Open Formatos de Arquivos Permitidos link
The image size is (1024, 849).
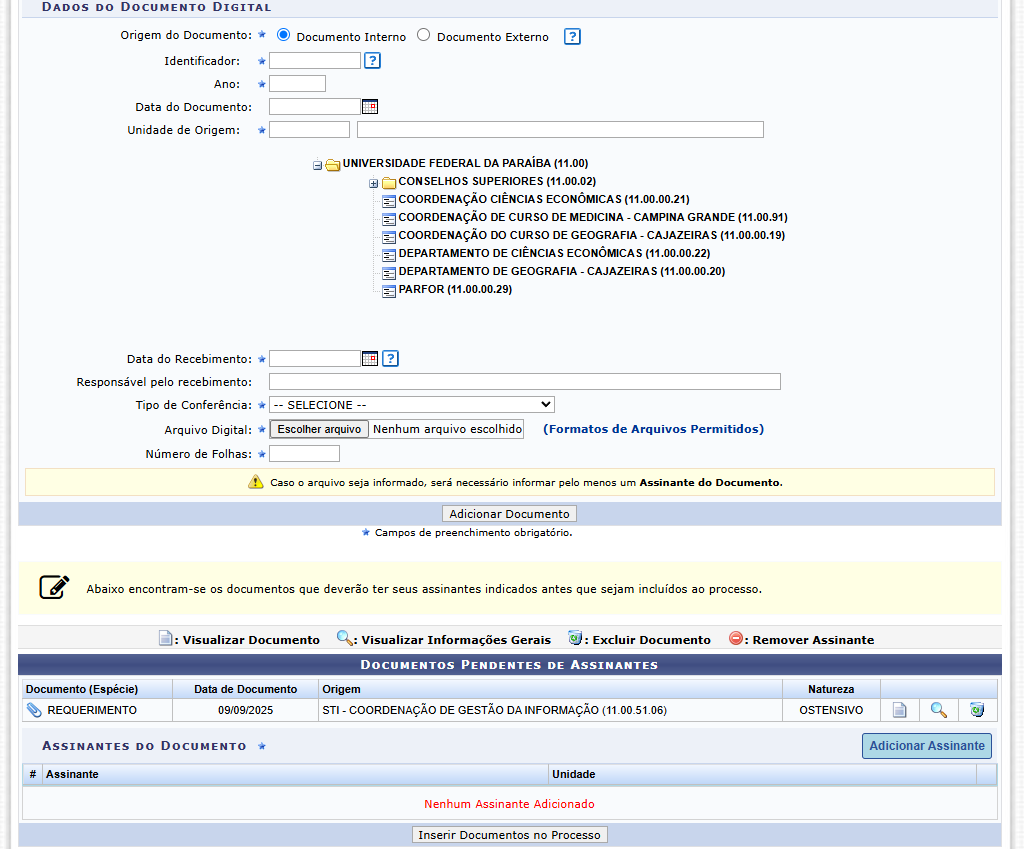653,429
